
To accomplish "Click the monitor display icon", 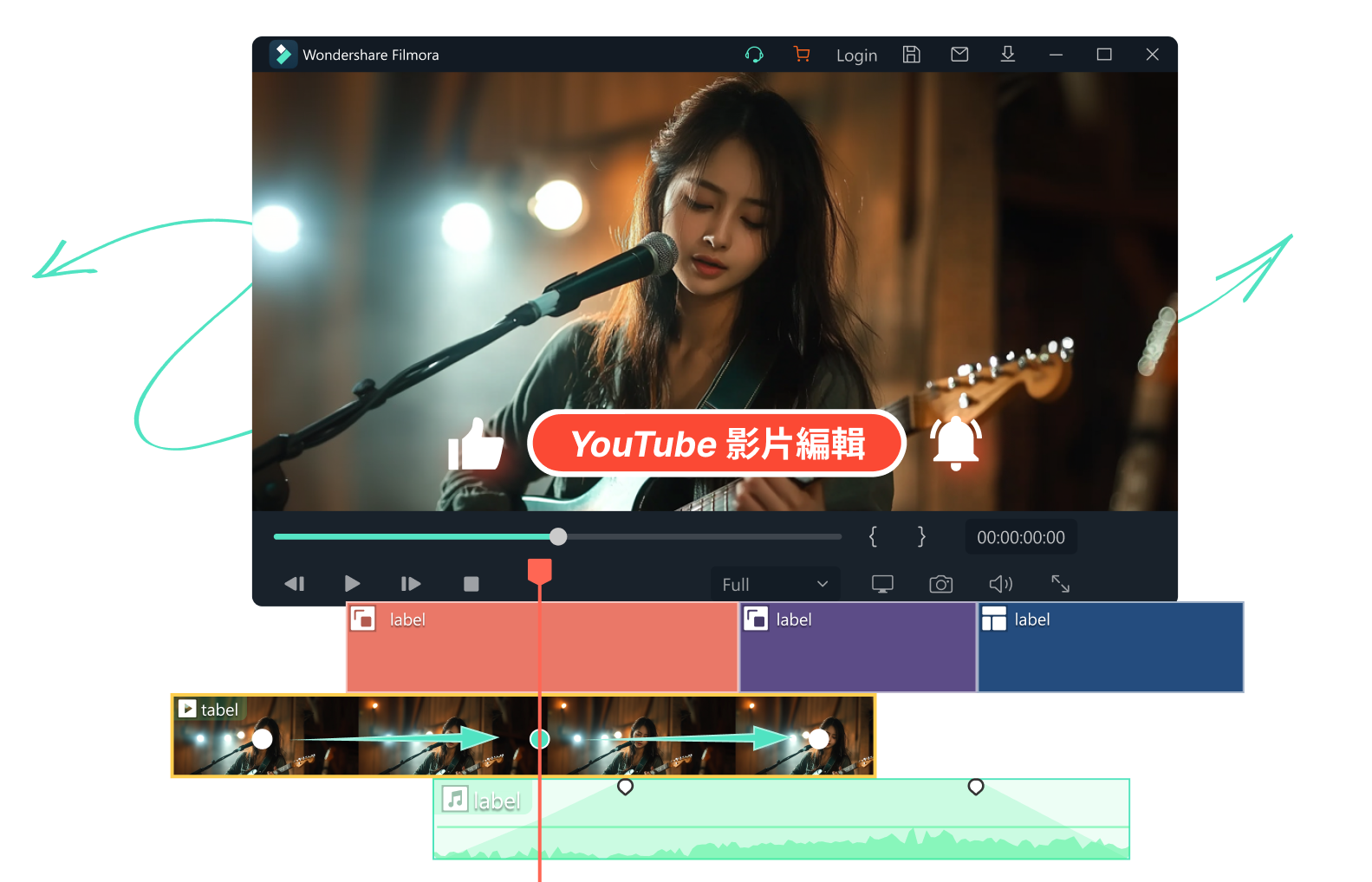I will (x=882, y=585).
